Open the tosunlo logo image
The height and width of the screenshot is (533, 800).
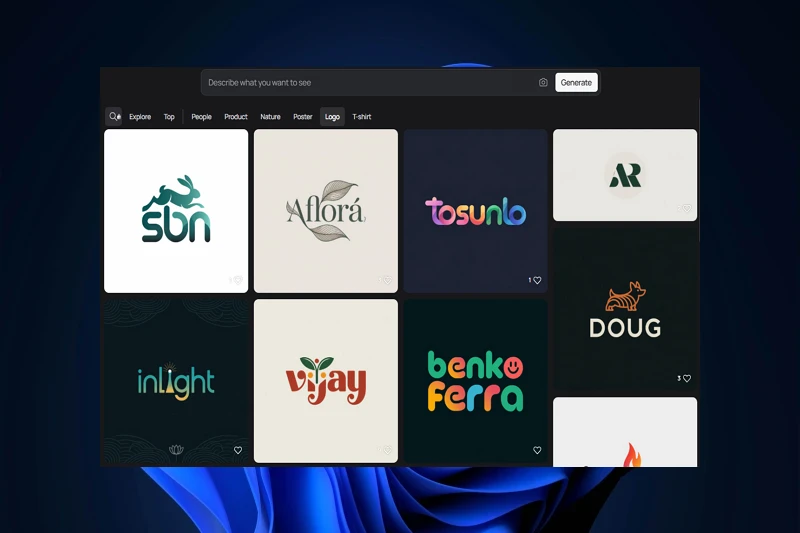[x=476, y=211]
